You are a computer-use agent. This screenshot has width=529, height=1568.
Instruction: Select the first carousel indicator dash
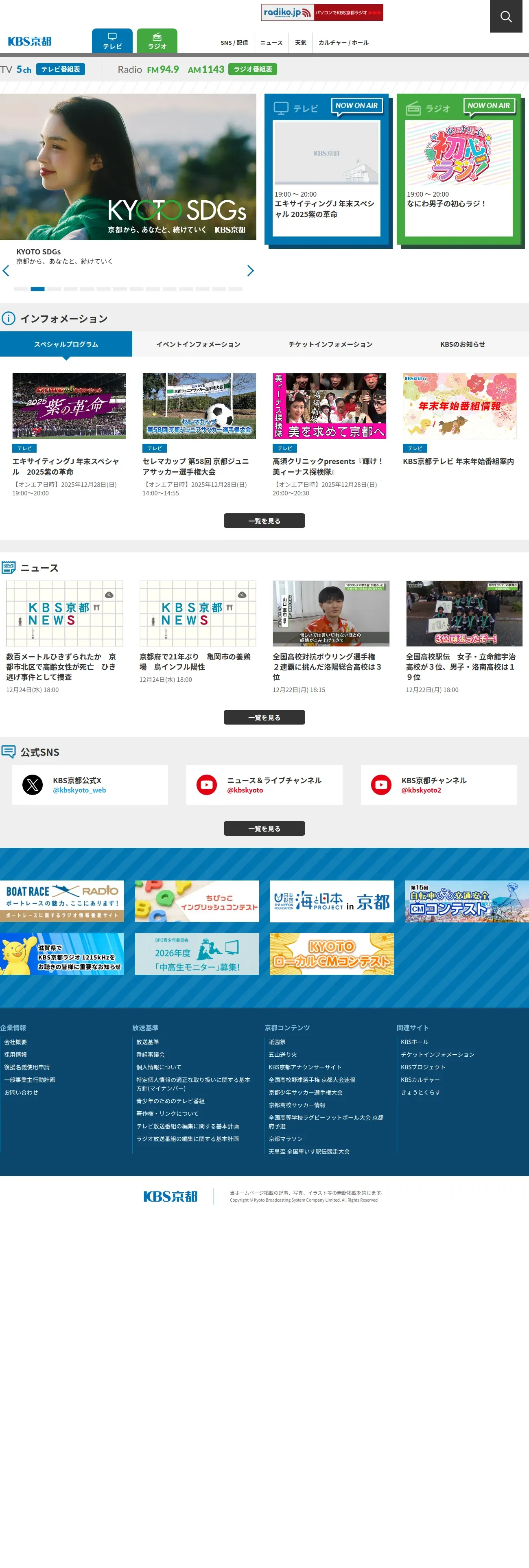pos(21,289)
